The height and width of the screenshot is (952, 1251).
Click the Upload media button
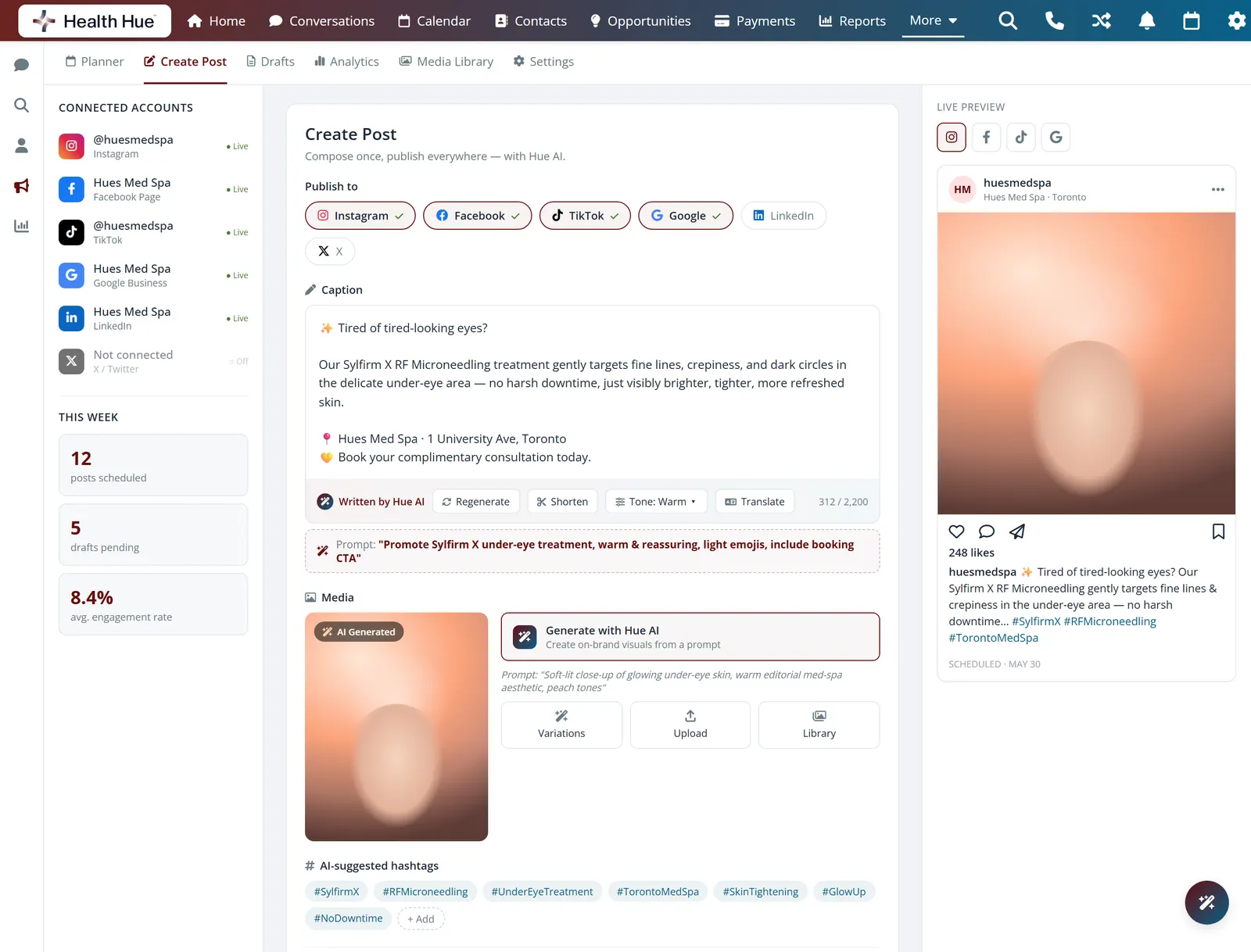690,725
